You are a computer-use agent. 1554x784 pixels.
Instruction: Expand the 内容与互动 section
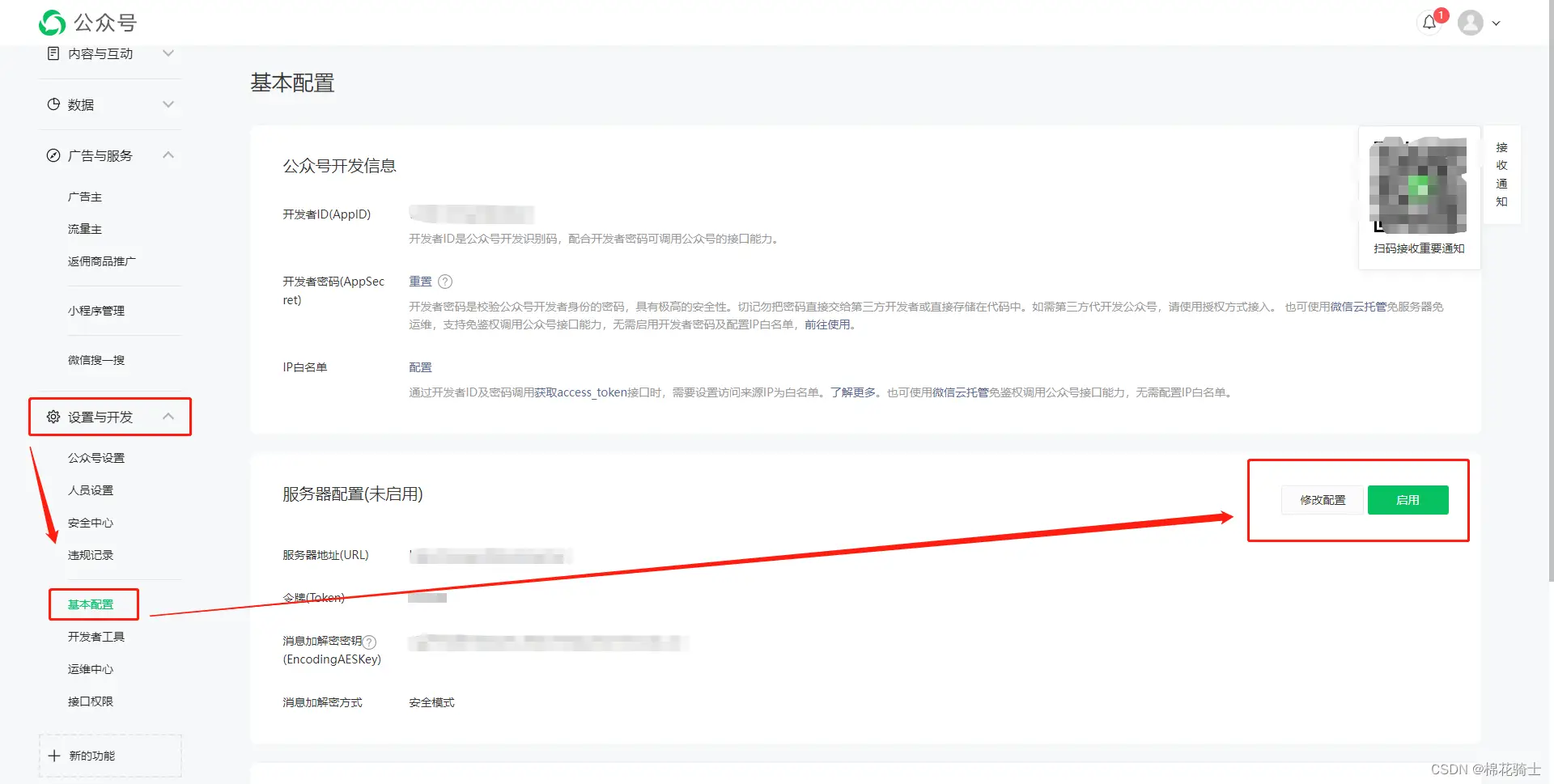click(x=168, y=53)
